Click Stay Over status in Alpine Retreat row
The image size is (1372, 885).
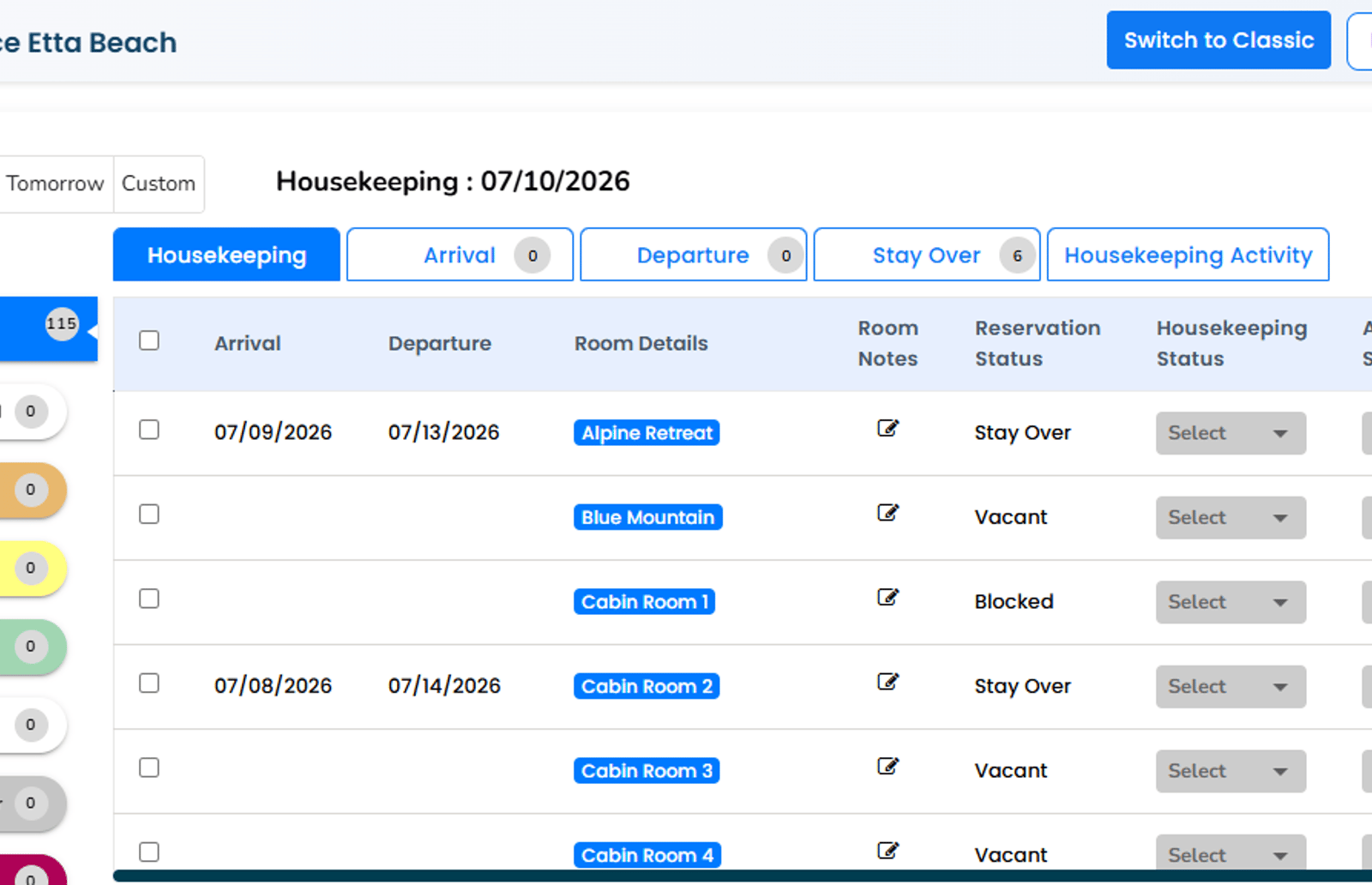point(1022,433)
